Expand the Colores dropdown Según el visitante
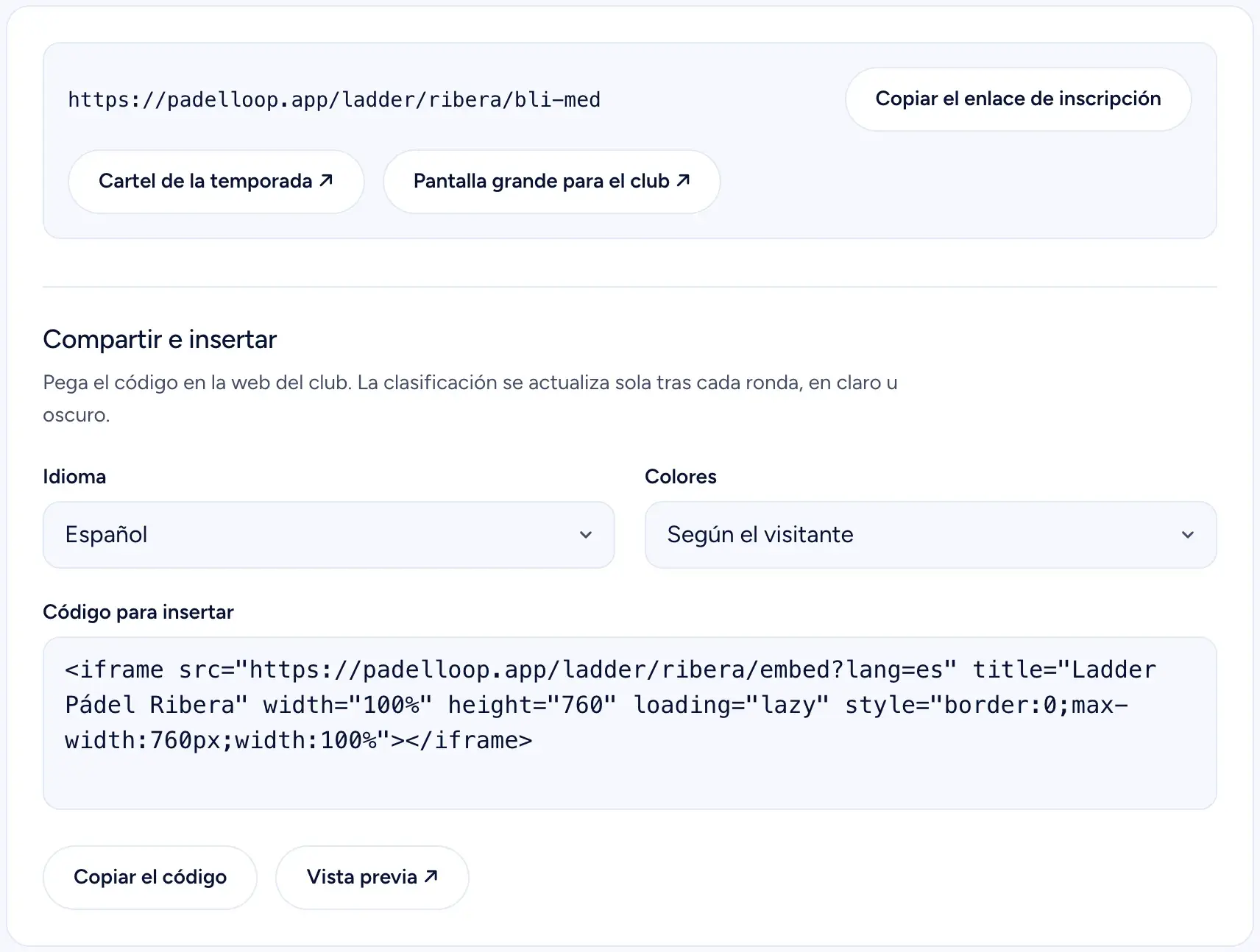 (x=930, y=535)
